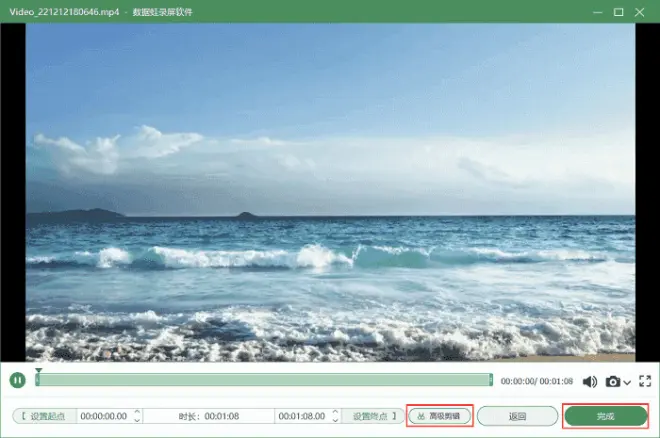The image size is (660, 438).
Task: Click the trim handle at the timeline end
Action: pos(491,380)
